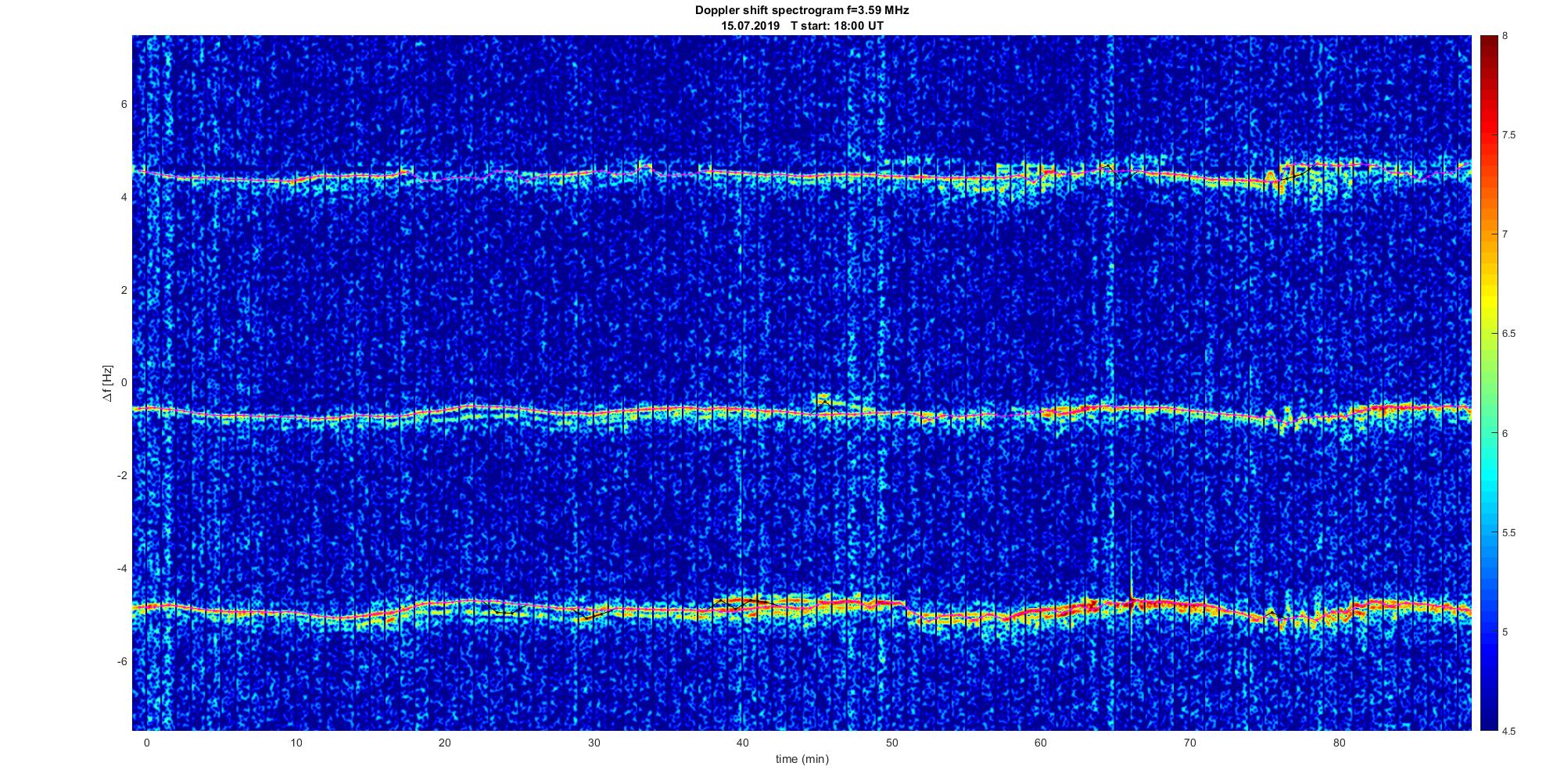The height and width of the screenshot is (784, 1564).
Task: Click the y-axis tick label -6
Action: [123, 661]
